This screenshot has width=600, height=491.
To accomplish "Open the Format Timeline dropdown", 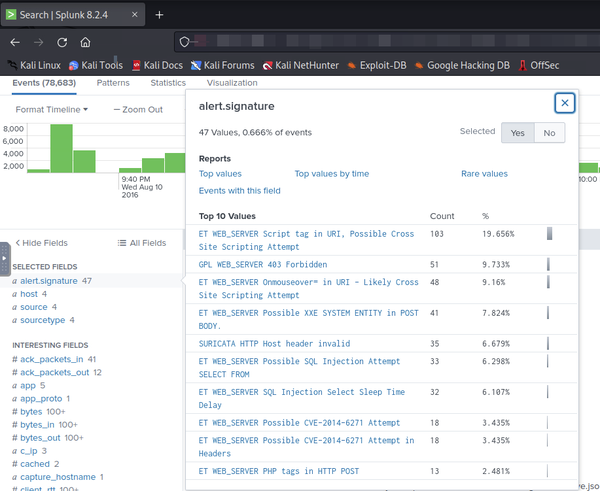I will pos(52,109).
